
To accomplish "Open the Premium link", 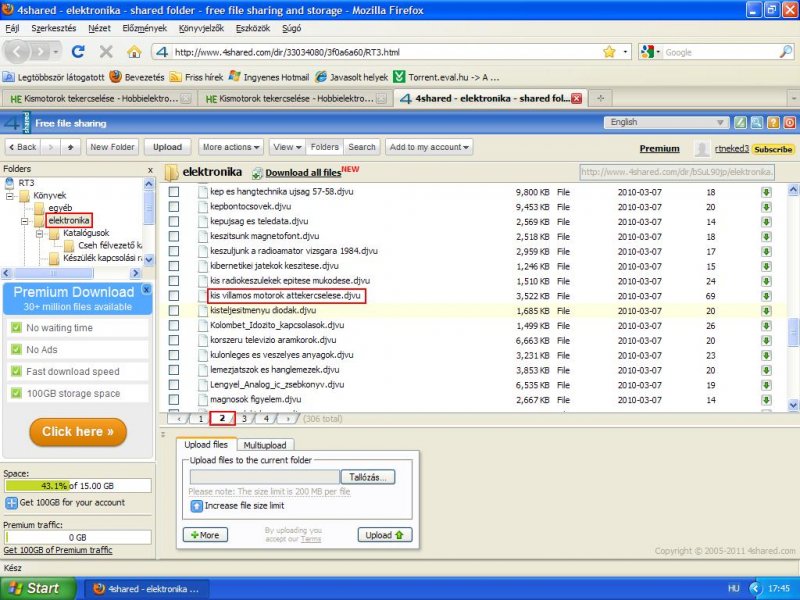I will coord(659,148).
